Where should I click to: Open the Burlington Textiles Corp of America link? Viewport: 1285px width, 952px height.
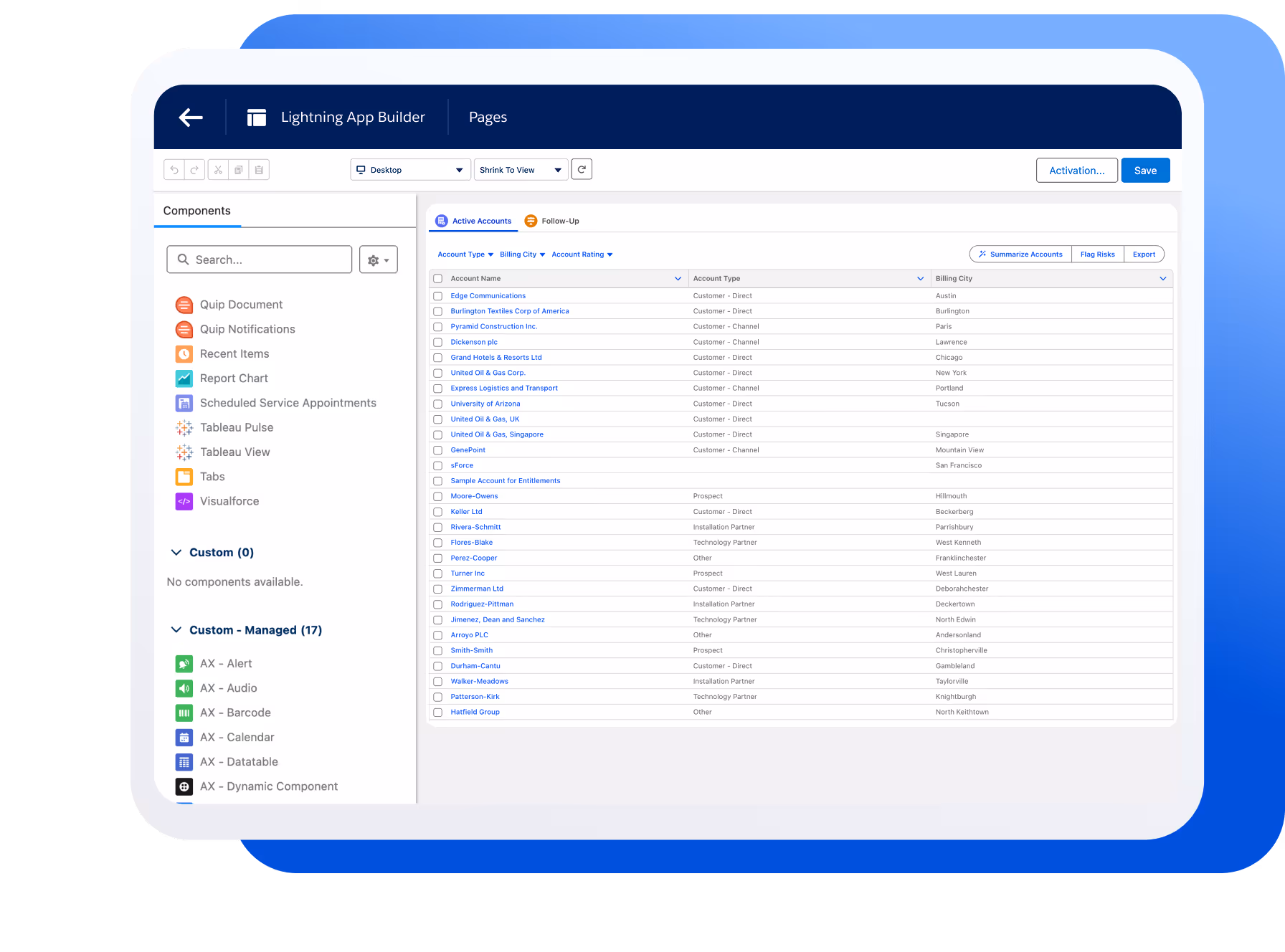[510, 311]
